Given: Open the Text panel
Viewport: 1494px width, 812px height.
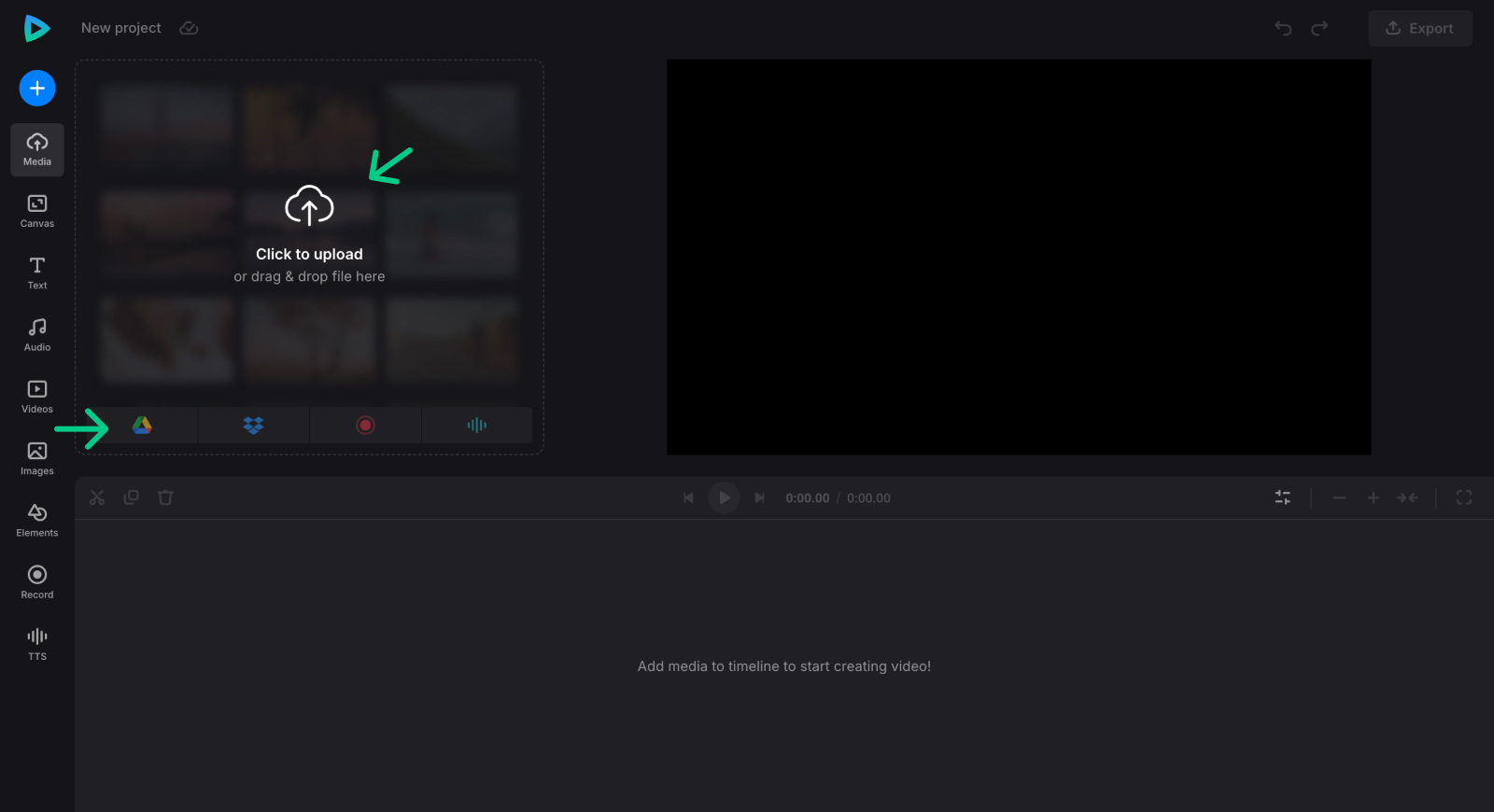Looking at the screenshot, I should pos(37,273).
